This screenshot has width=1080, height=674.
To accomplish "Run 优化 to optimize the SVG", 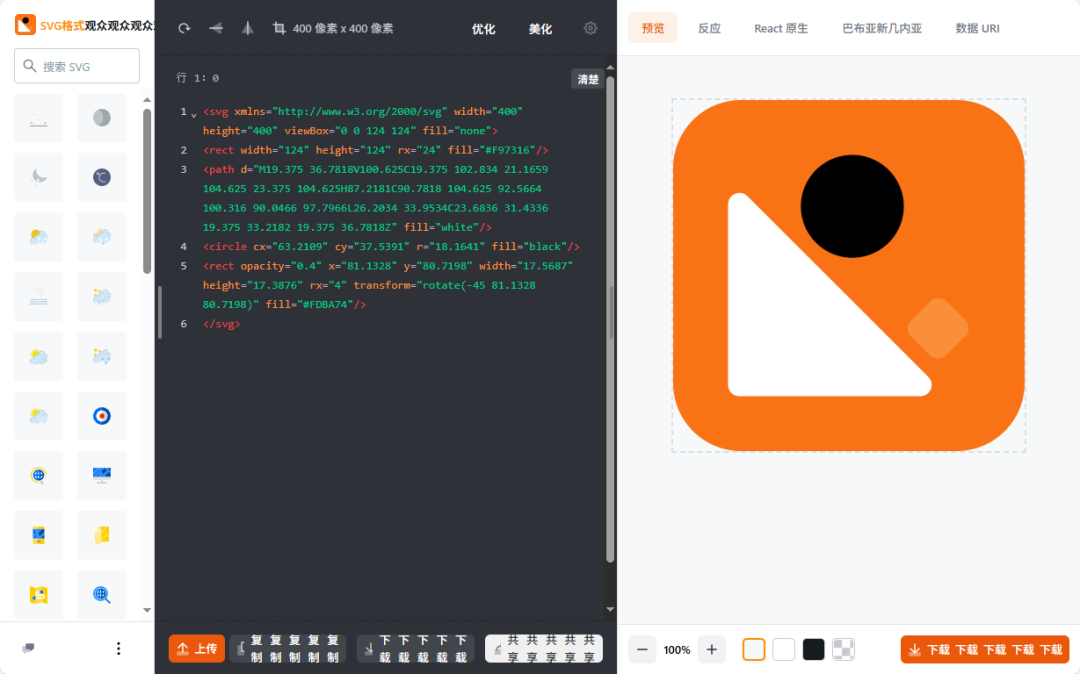I will [483, 29].
